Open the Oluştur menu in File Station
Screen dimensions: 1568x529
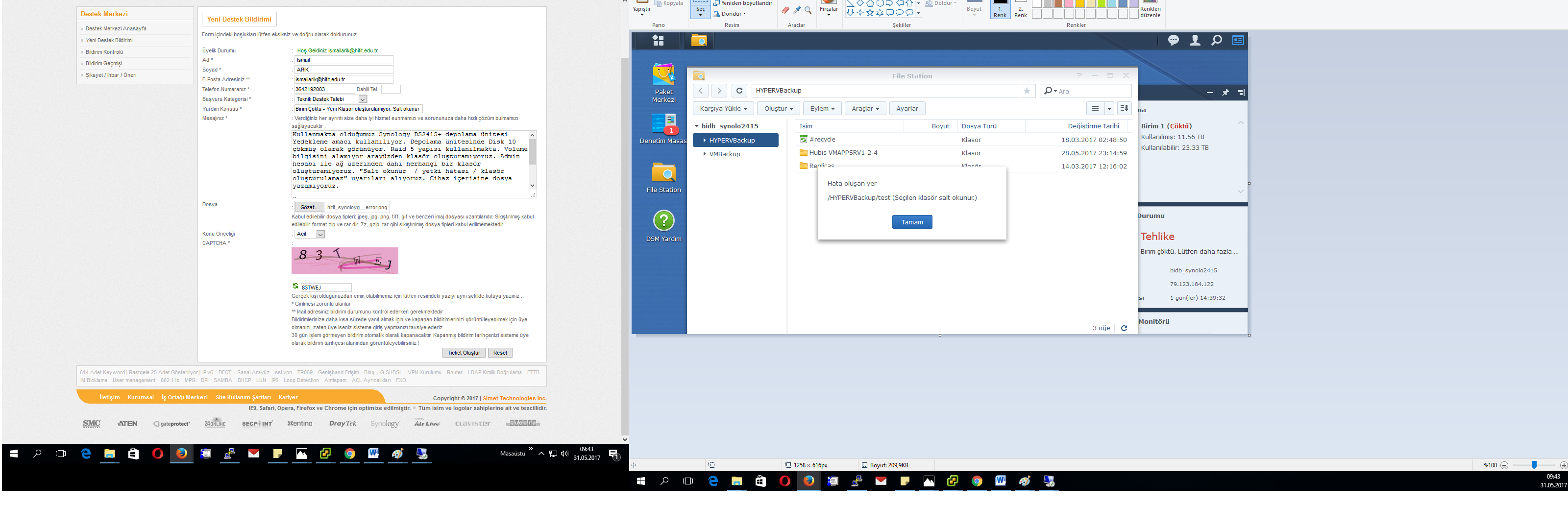pyautogui.click(x=778, y=108)
